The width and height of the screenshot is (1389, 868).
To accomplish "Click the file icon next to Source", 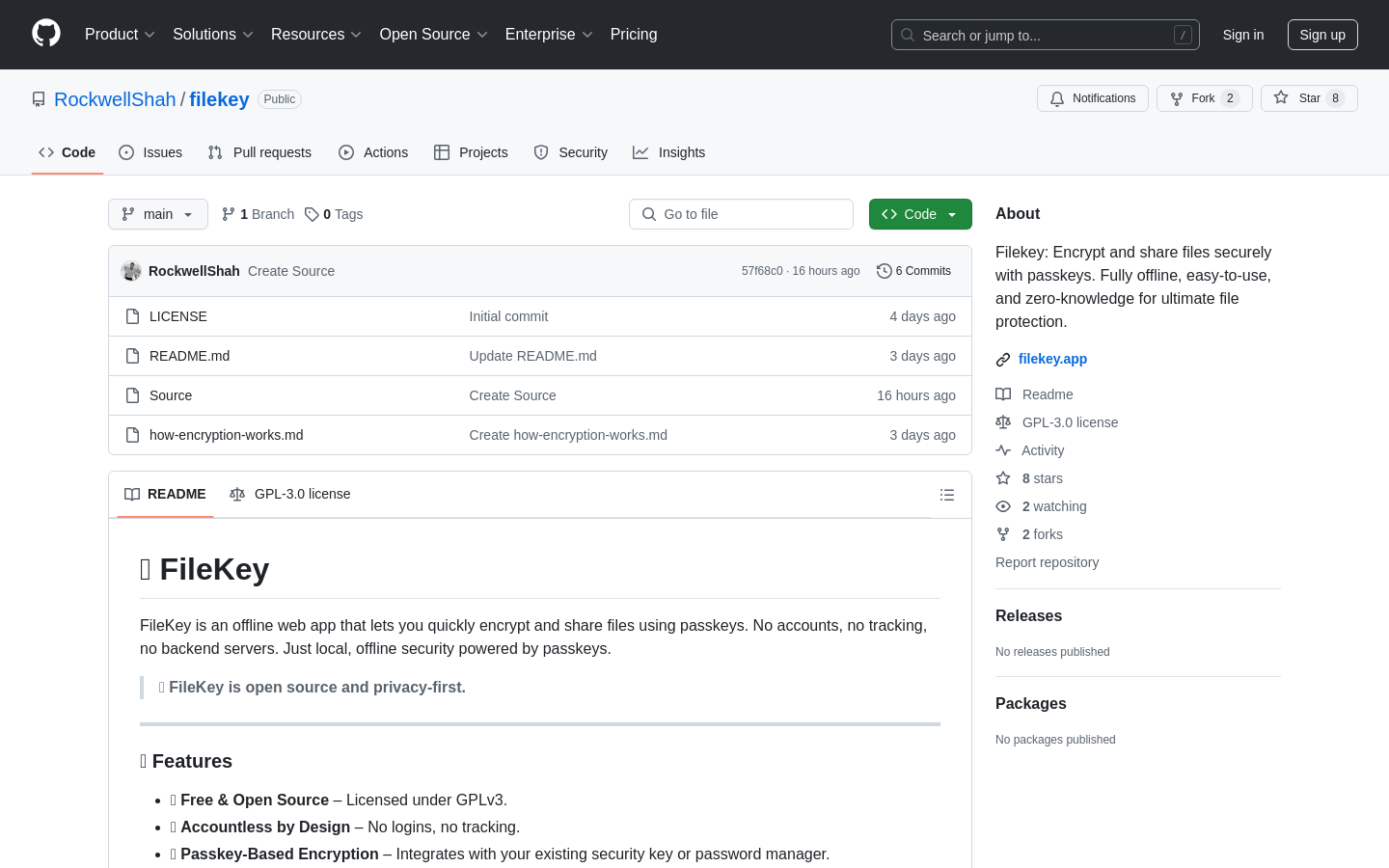I will pyautogui.click(x=132, y=395).
